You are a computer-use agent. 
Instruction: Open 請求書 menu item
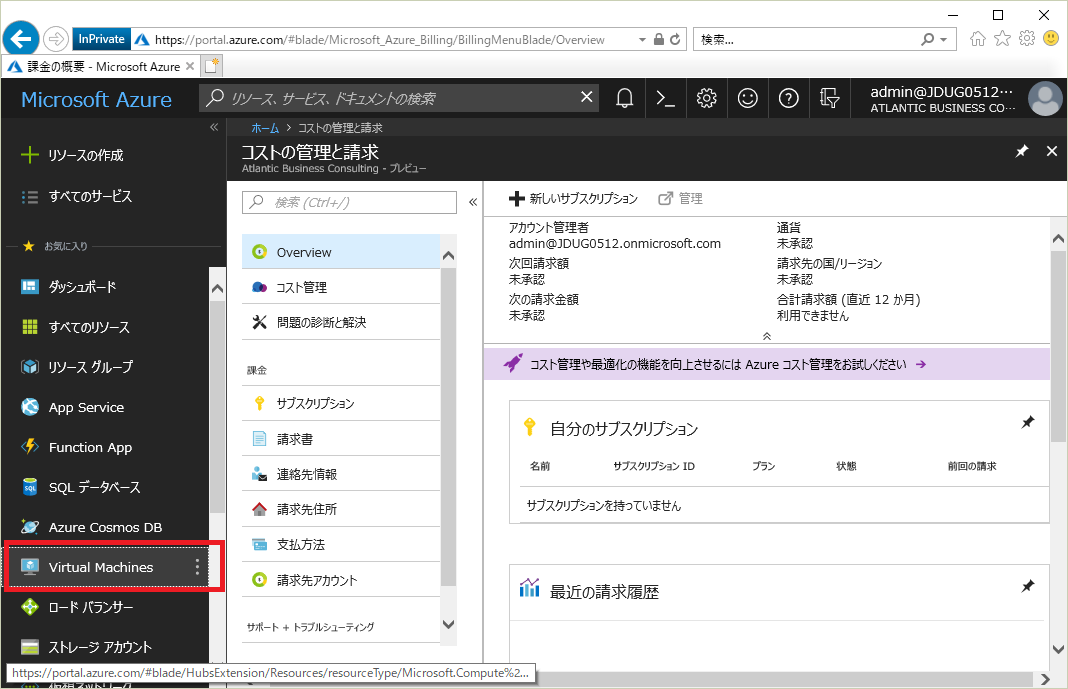(x=341, y=439)
